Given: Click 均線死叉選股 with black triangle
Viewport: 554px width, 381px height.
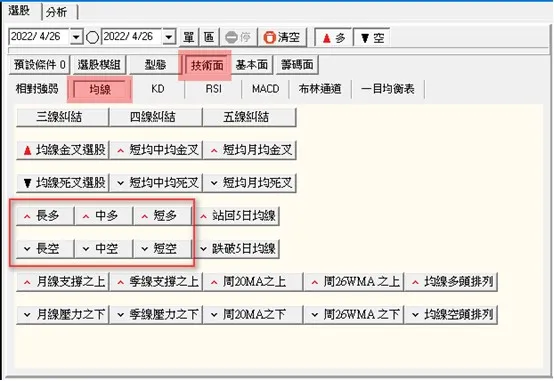Looking at the screenshot, I should pyautogui.click(x=62, y=183).
